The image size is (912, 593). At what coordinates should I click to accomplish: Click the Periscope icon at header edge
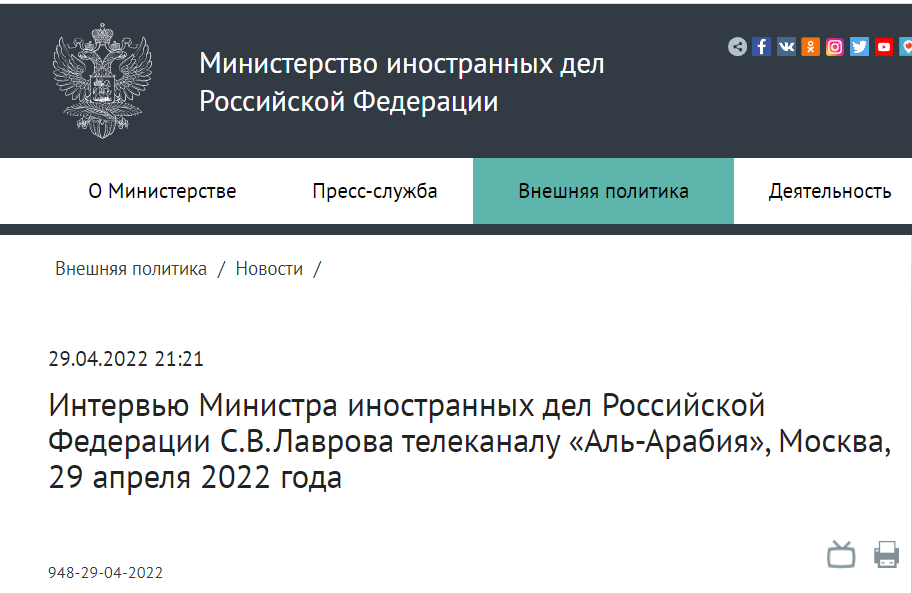click(x=905, y=47)
